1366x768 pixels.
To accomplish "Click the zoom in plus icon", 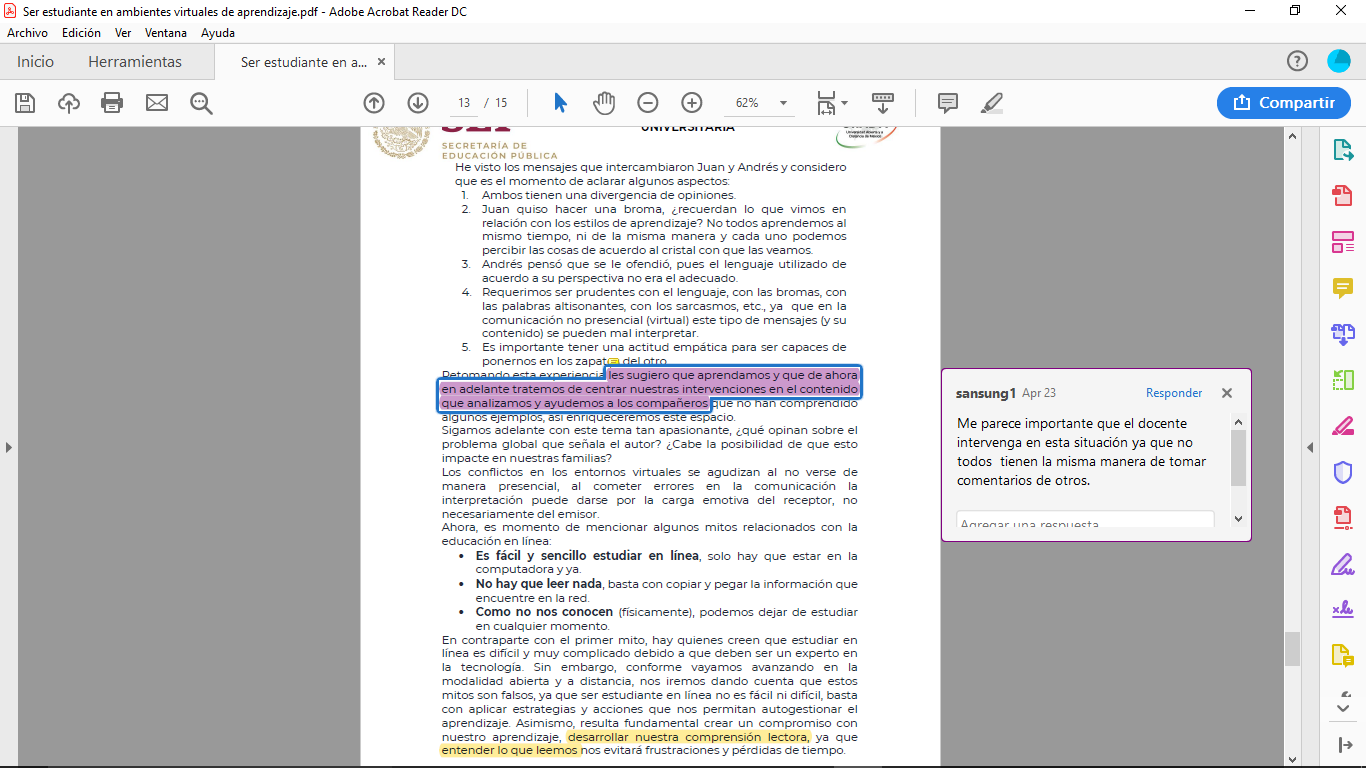I will (x=692, y=103).
